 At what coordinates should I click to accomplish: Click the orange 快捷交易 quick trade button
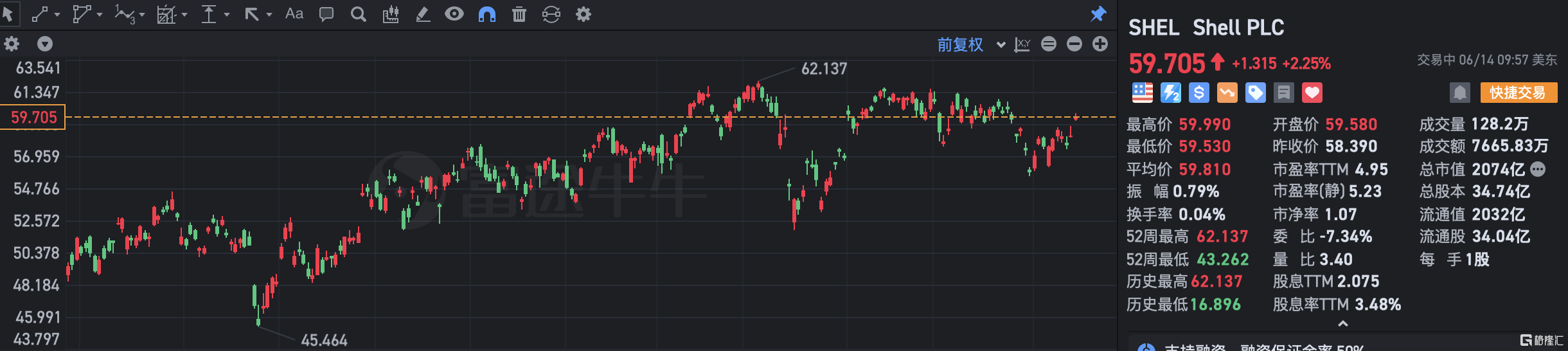[x=1519, y=93]
